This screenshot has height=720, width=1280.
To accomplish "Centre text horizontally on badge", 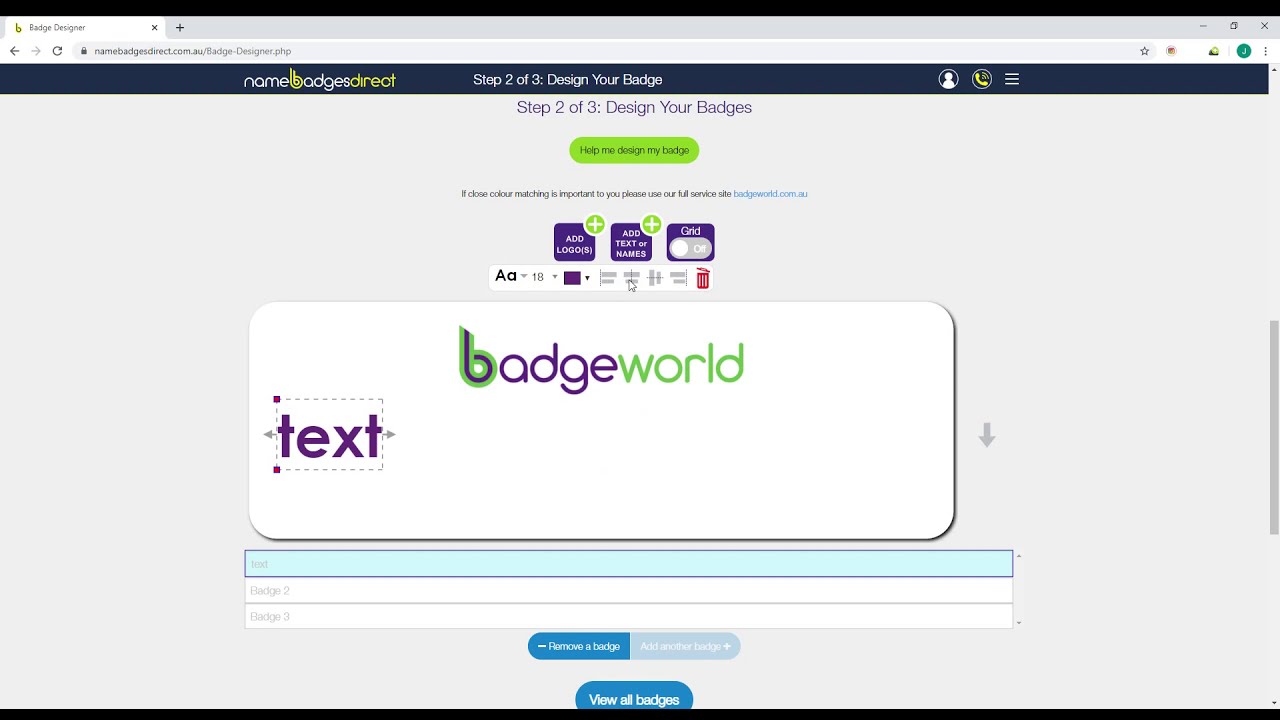I will pyautogui.click(x=631, y=278).
